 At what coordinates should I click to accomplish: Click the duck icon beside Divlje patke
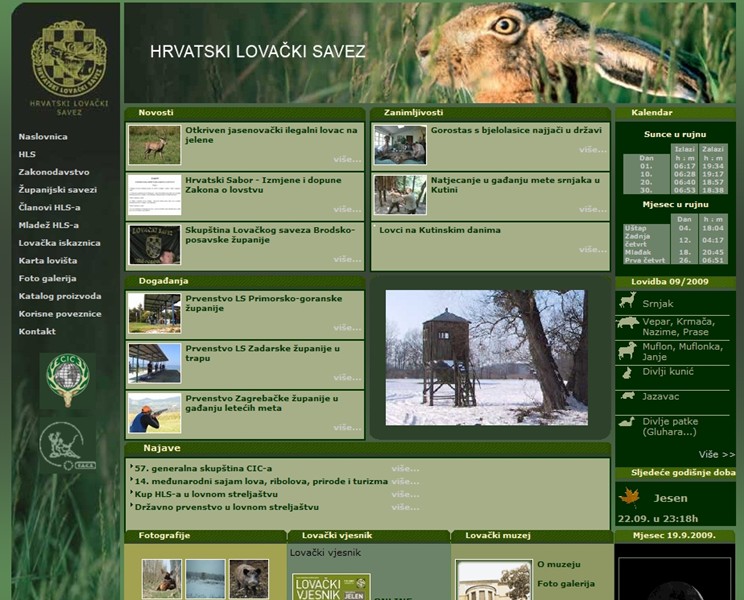click(x=626, y=422)
